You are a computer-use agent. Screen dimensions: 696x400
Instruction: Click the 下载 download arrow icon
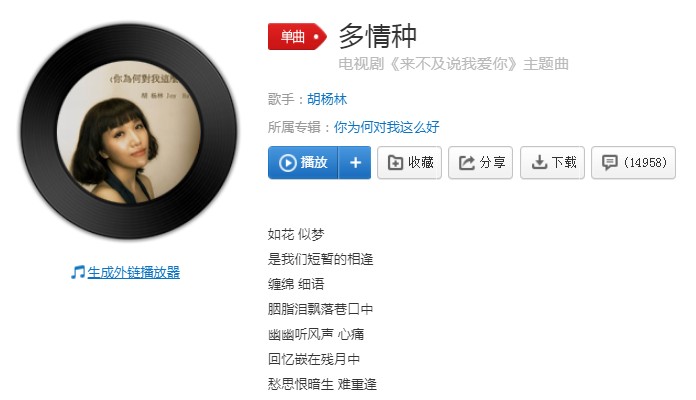539,162
